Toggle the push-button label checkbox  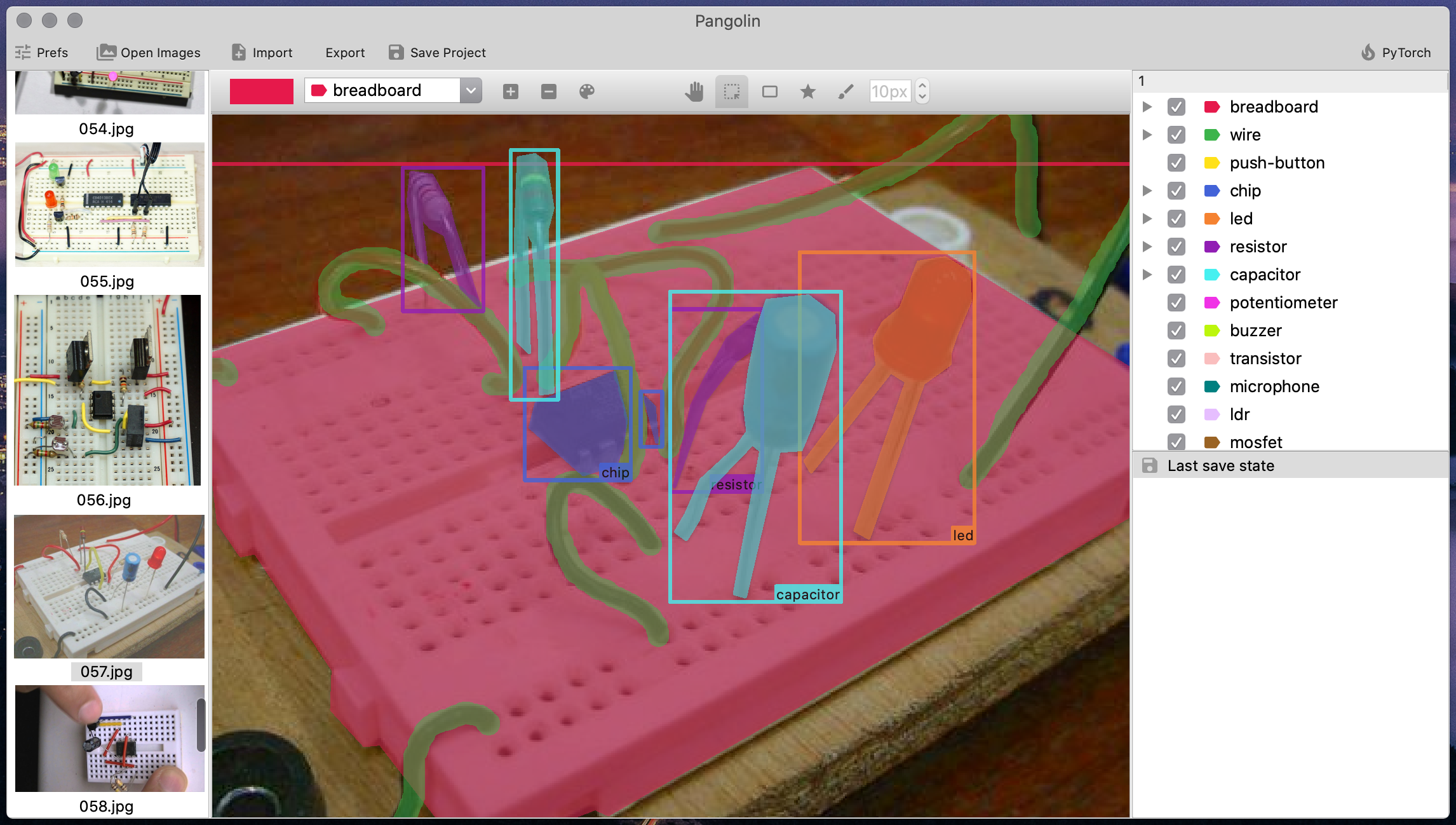point(1176,163)
